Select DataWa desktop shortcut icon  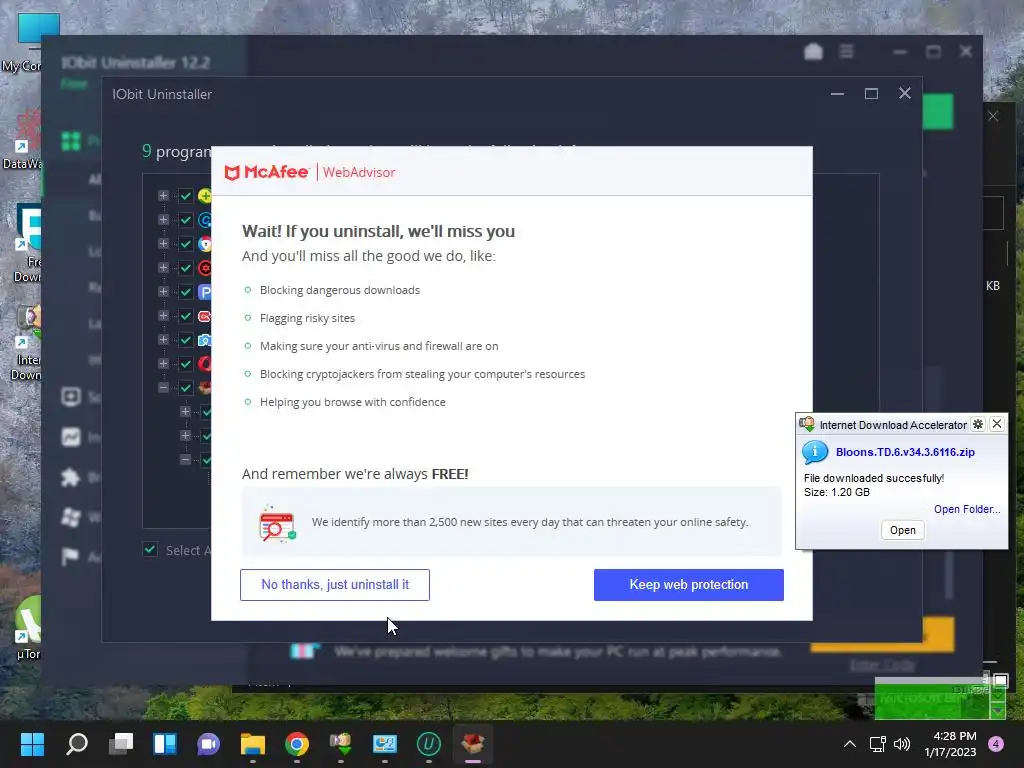pos(23,140)
